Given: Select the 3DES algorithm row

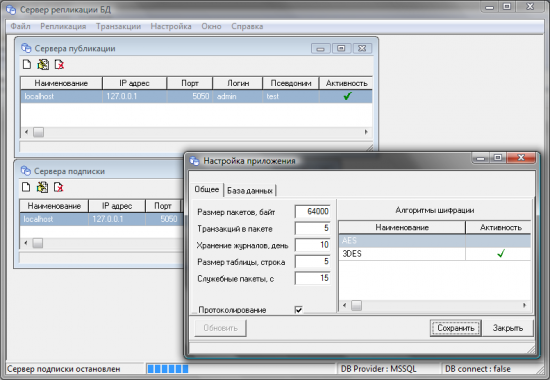Looking at the screenshot, I should (x=435, y=254).
